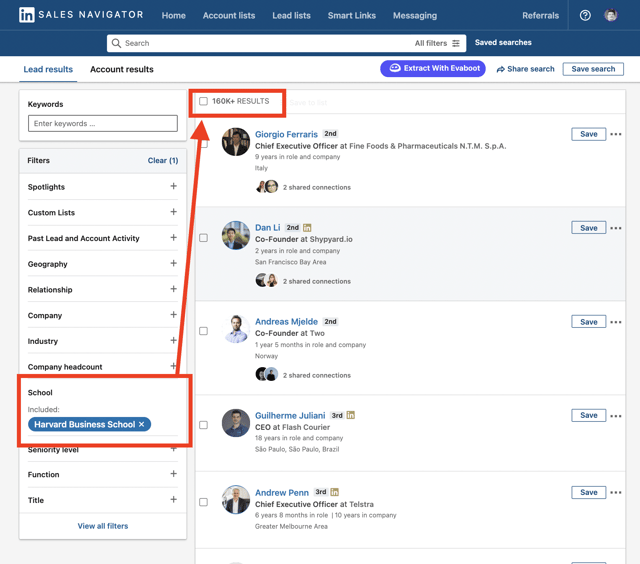Open Lead lists in top menu
Image resolution: width=640 pixels, height=564 pixels.
click(x=291, y=16)
